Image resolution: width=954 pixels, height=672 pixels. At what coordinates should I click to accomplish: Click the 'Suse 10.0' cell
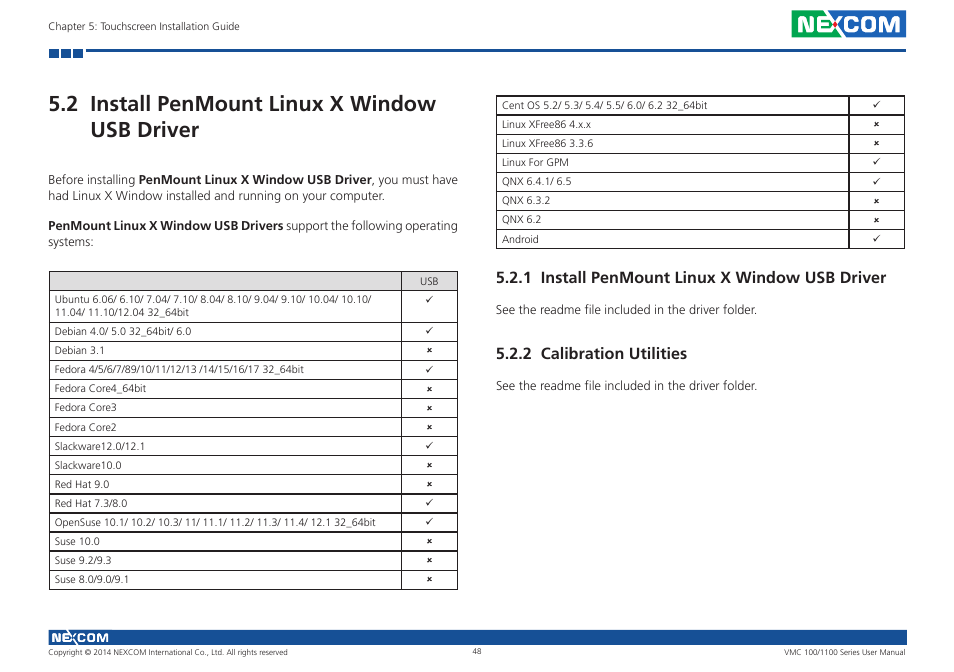[226, 541]
